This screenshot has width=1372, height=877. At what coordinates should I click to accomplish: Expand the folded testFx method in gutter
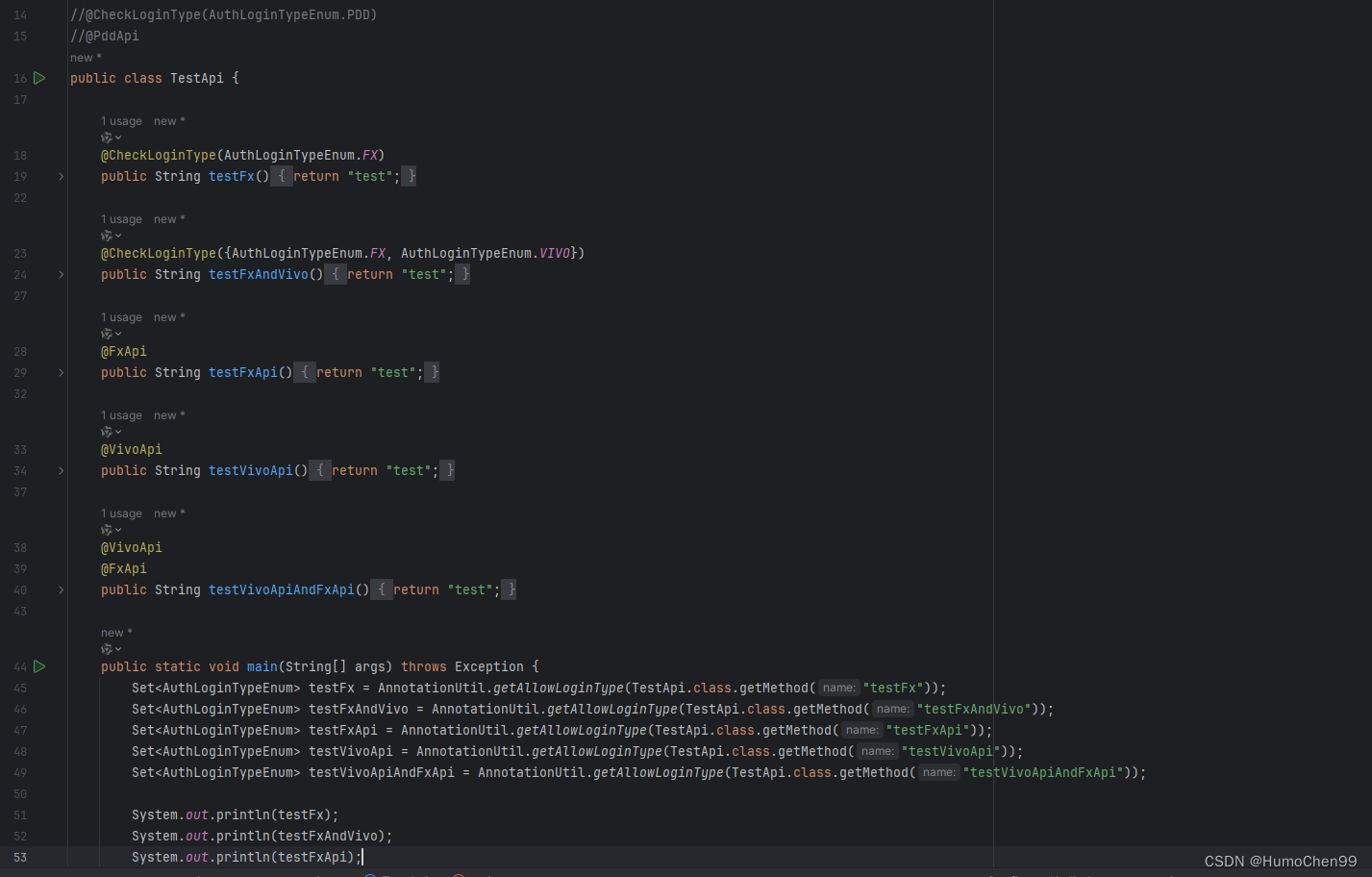click(61, 177)
